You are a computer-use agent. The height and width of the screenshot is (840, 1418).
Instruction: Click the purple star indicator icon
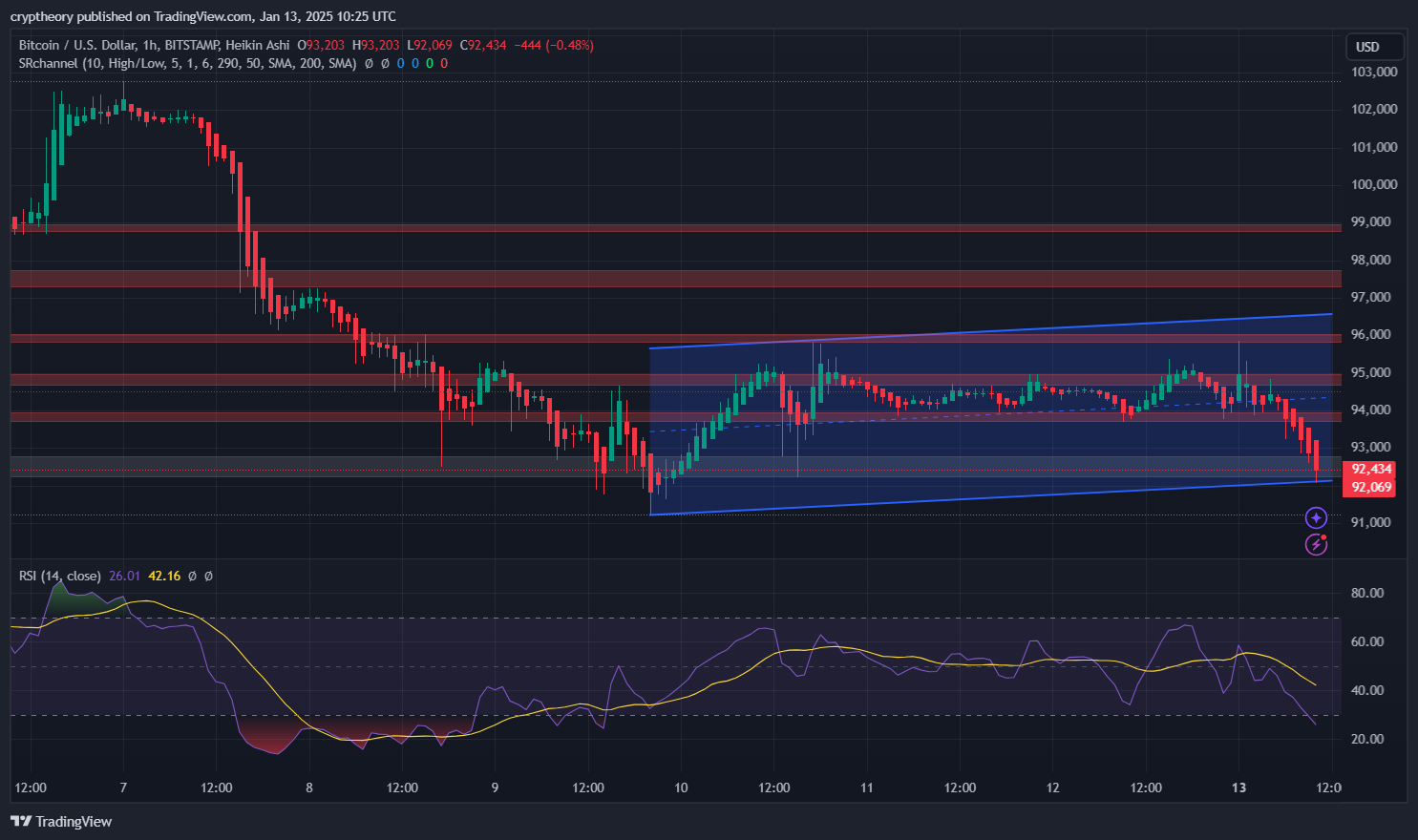[x=1316, y=518]
